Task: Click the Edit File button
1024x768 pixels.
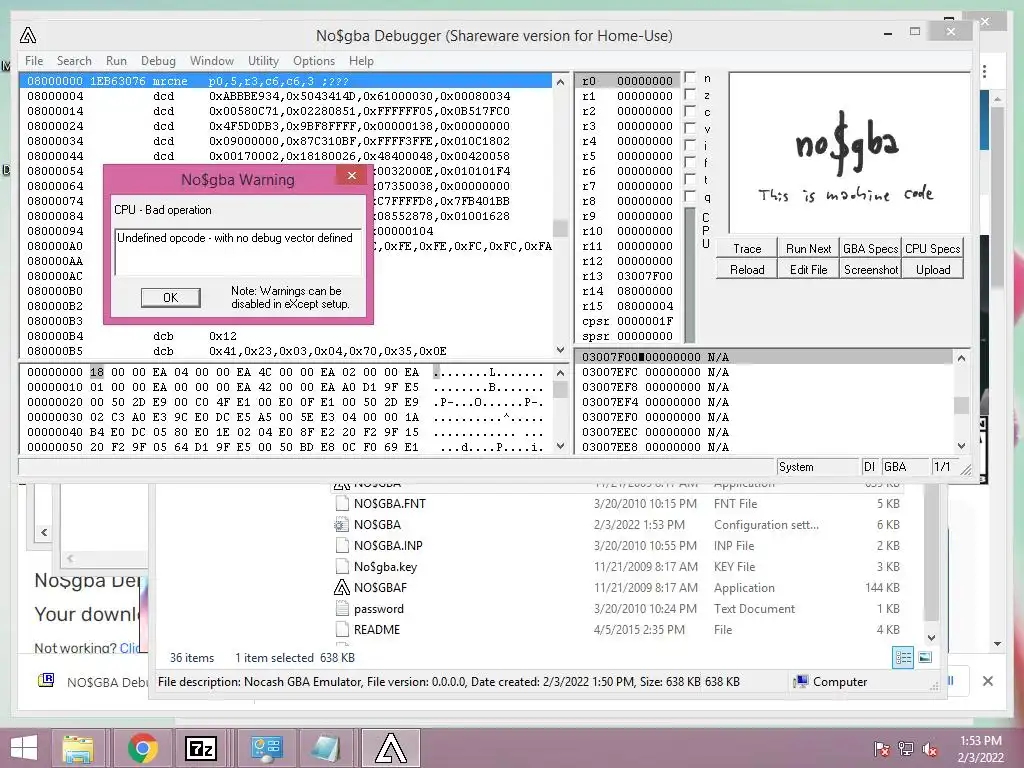Action: pos(808,270)
